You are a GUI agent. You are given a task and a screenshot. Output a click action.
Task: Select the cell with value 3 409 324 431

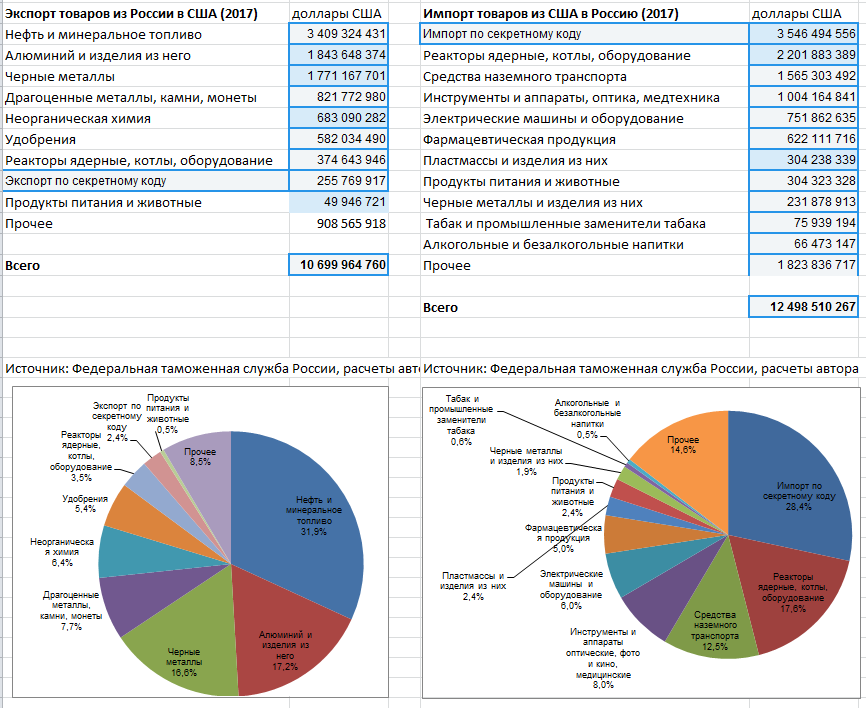[x=337, y=34]
